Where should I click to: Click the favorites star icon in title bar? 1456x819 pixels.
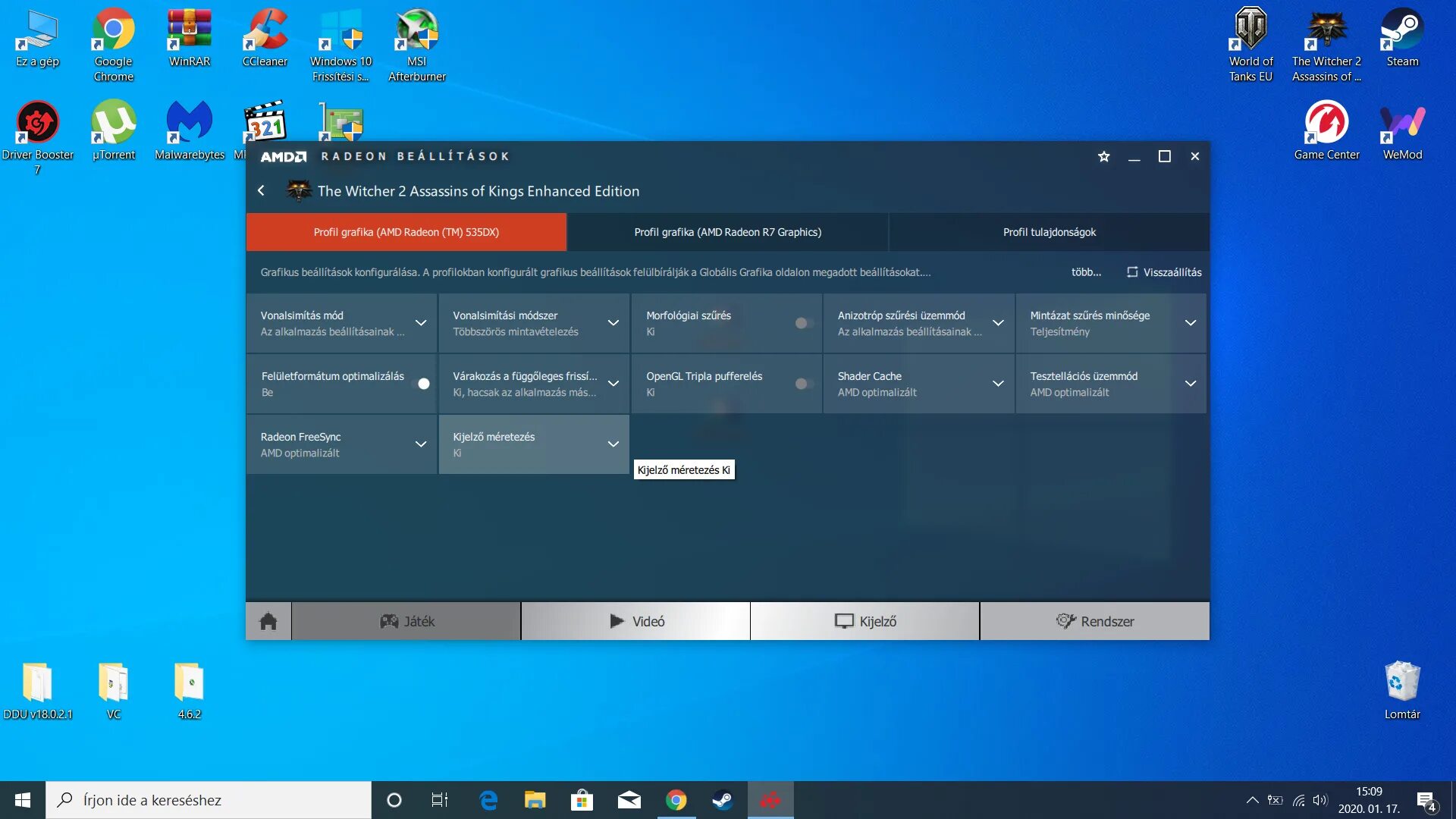[1103, 156]
